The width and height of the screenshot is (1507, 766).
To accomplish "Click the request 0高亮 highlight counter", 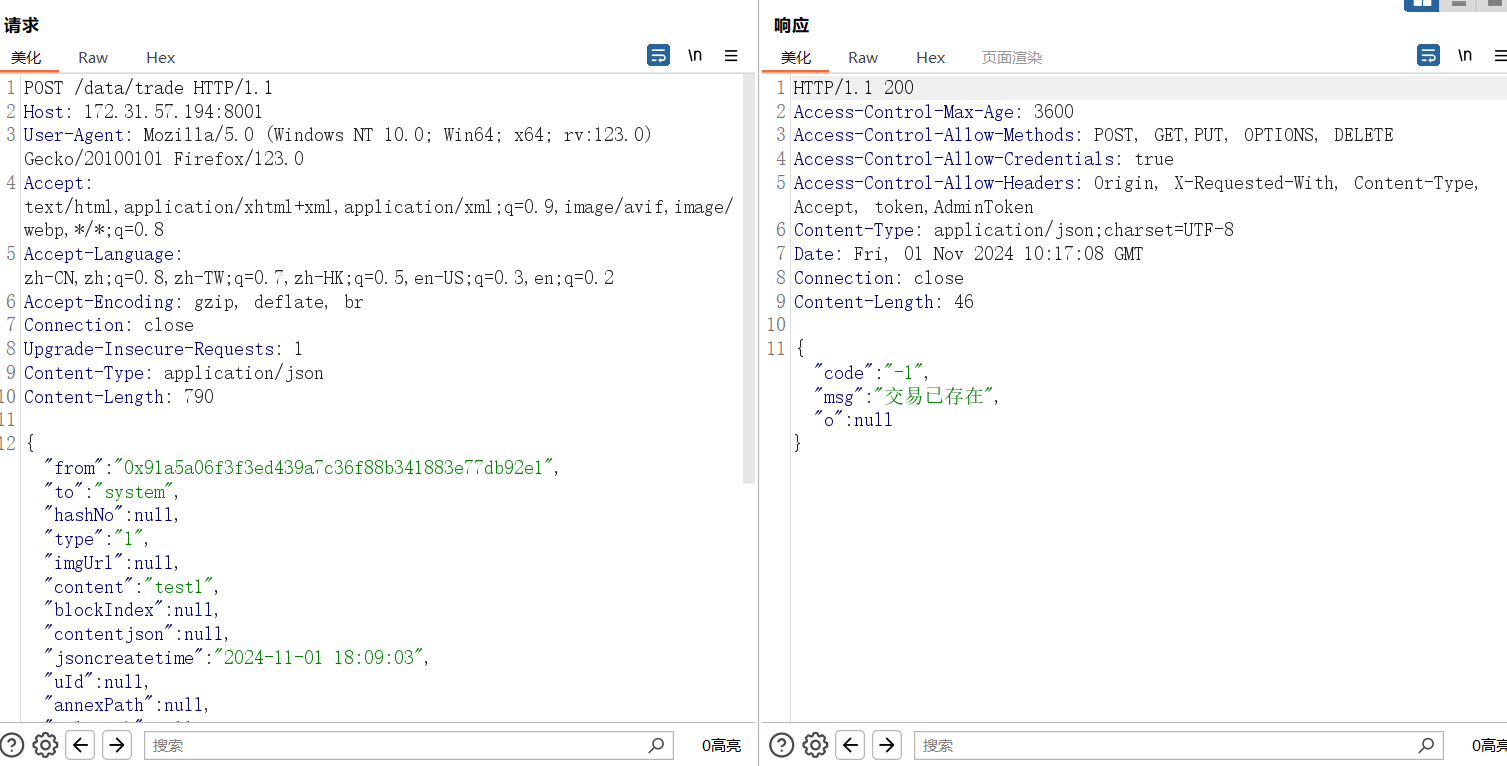I will (x=721, y=745).
